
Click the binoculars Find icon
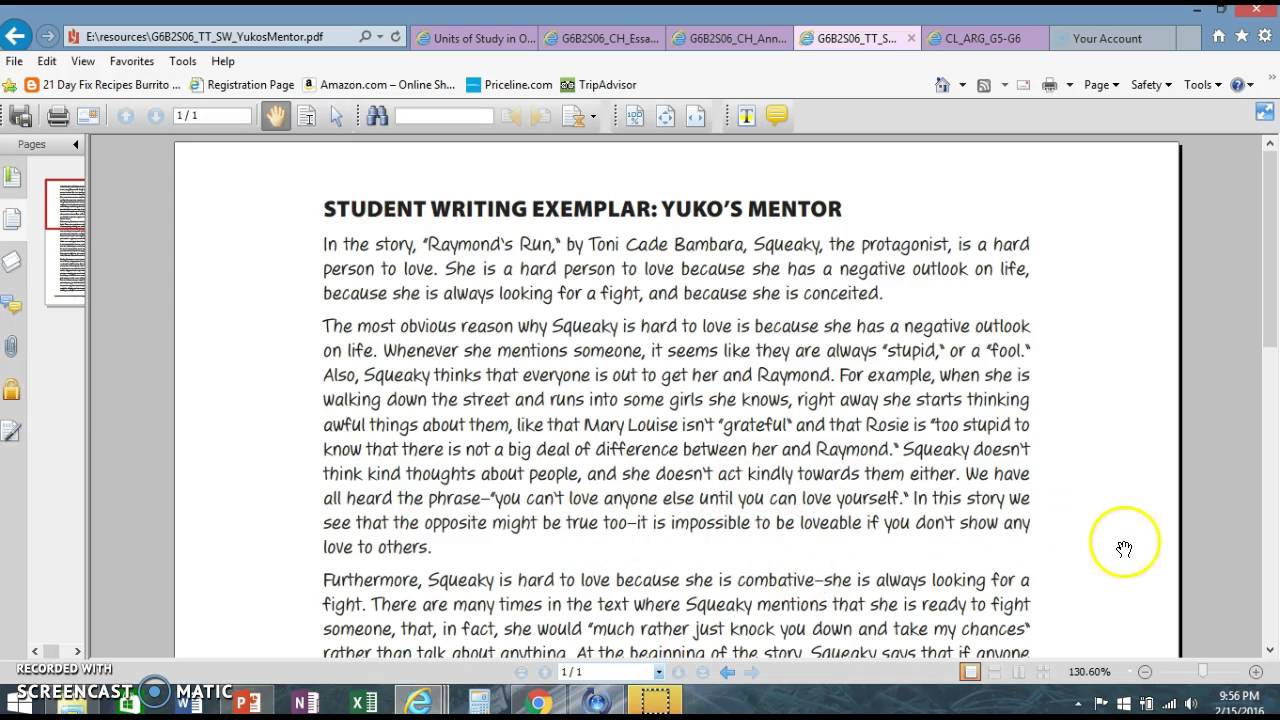click(377, 116)
